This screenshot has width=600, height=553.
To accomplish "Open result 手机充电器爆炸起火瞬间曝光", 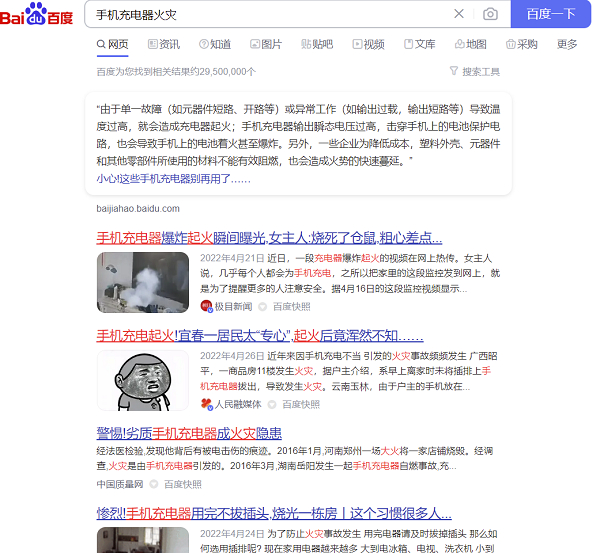I will 269,238.
